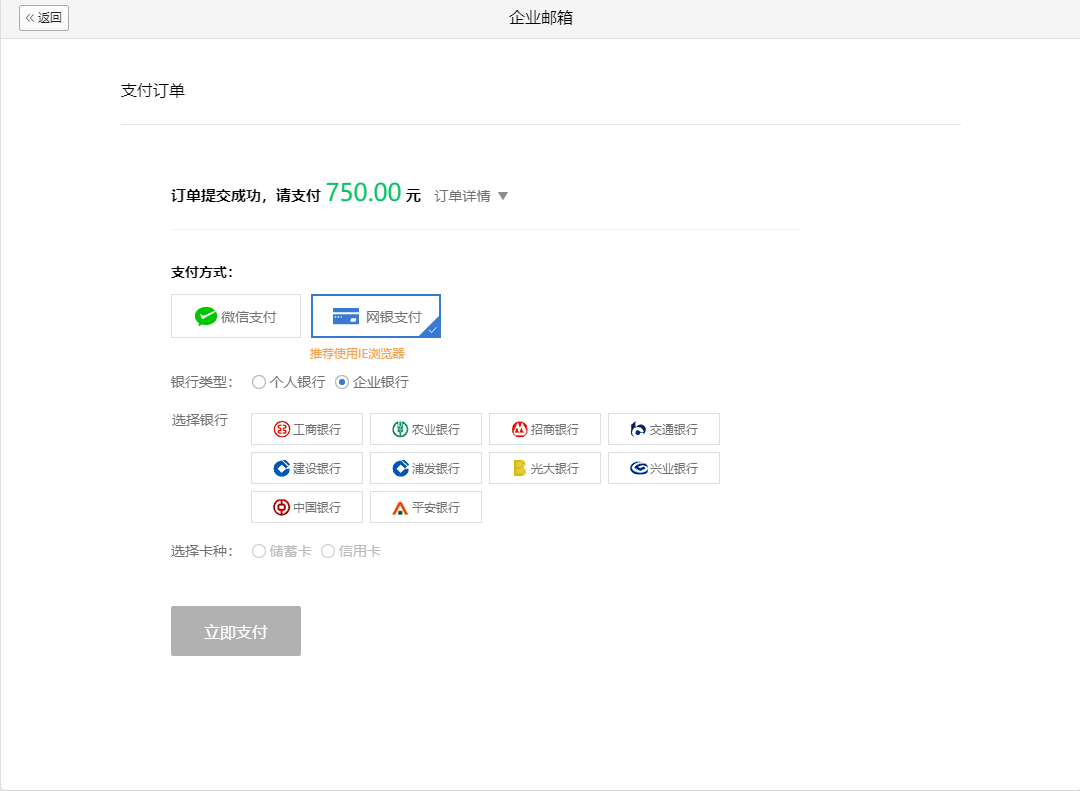The image size is (1080, 791).
Task: Select the 储蓄卡 card type option
Action: [x=258, y=550]
